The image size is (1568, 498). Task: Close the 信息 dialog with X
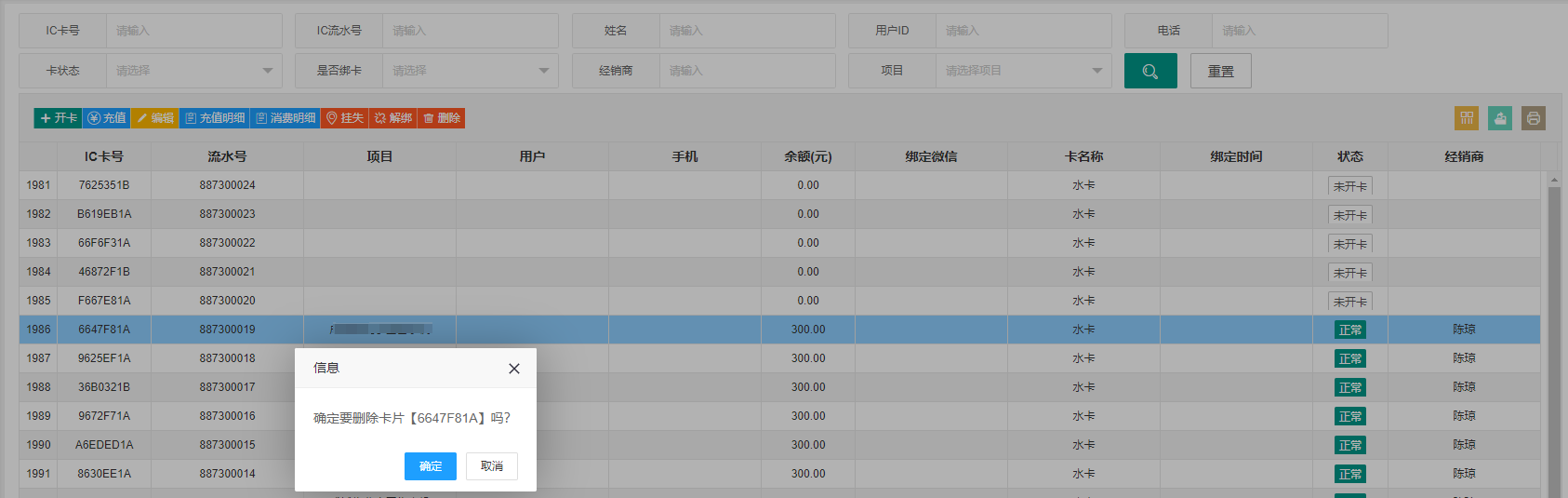pos(514,369)
